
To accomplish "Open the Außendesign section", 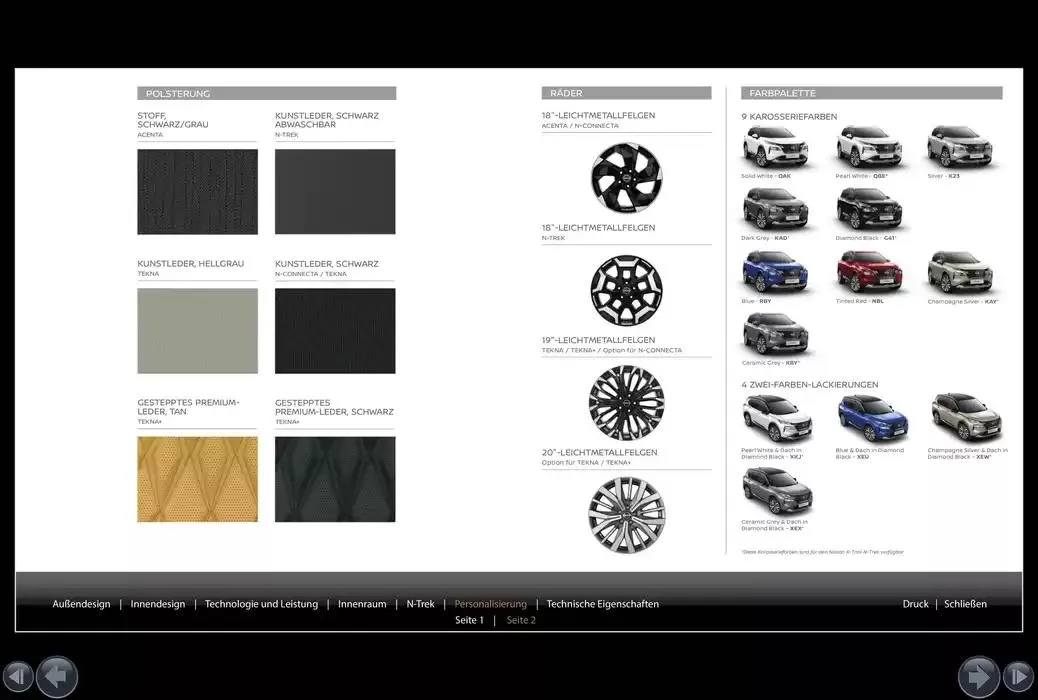I will (81, 604).
